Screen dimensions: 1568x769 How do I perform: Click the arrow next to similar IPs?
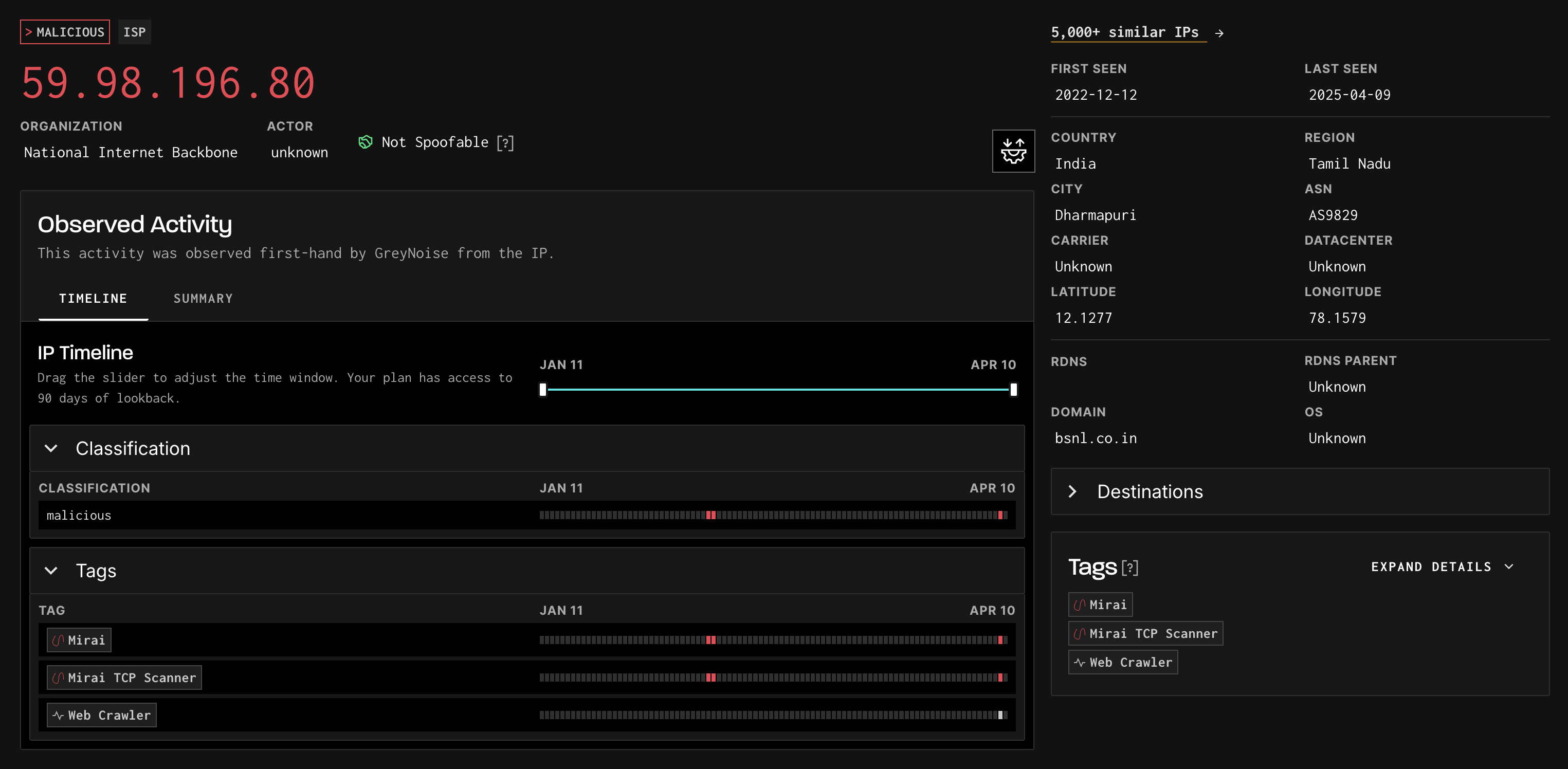point(1219,33)
